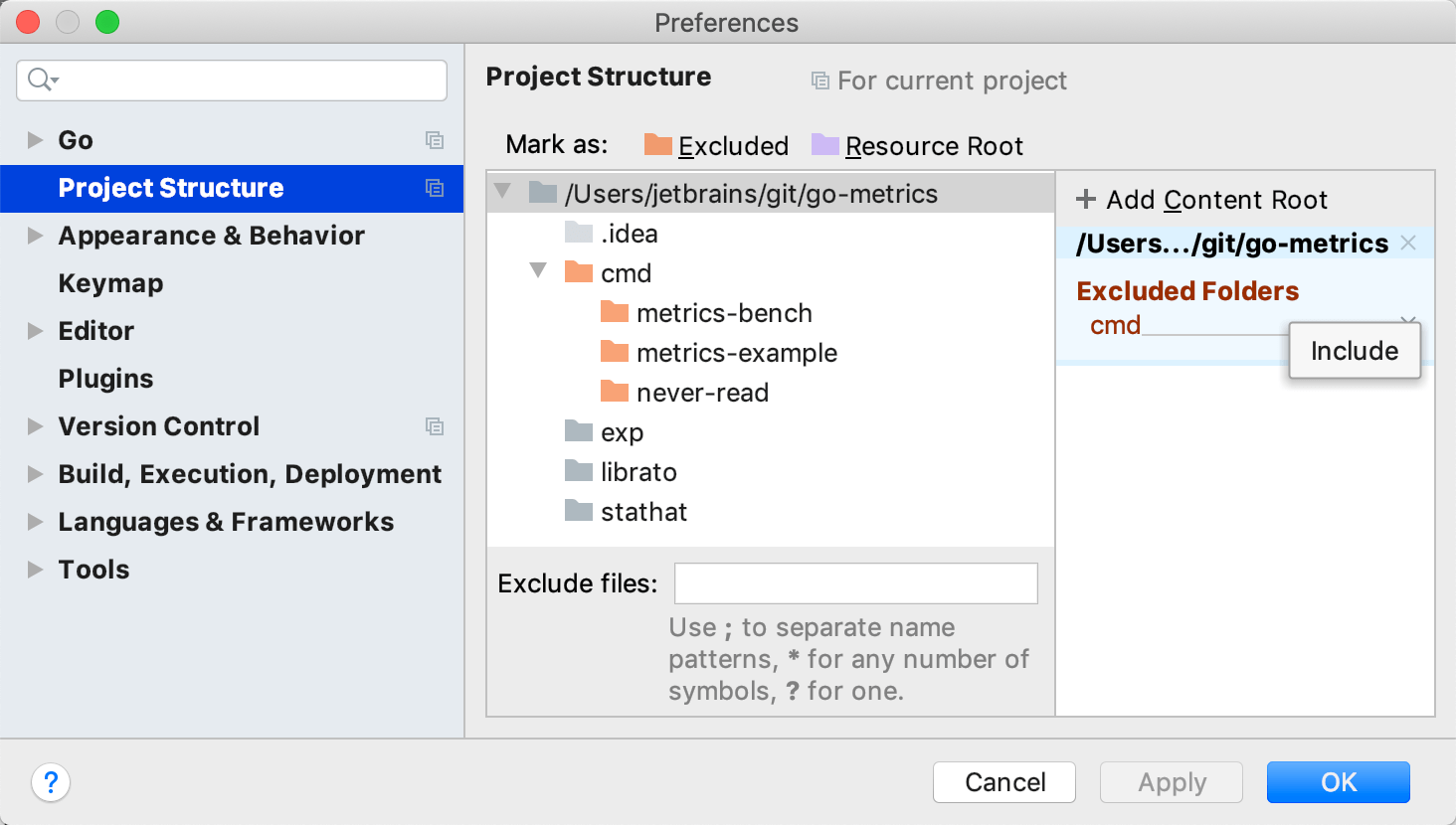Select the .idea folder in tree
Viewport: 1456px width, 825px height.
pos(629,234)
